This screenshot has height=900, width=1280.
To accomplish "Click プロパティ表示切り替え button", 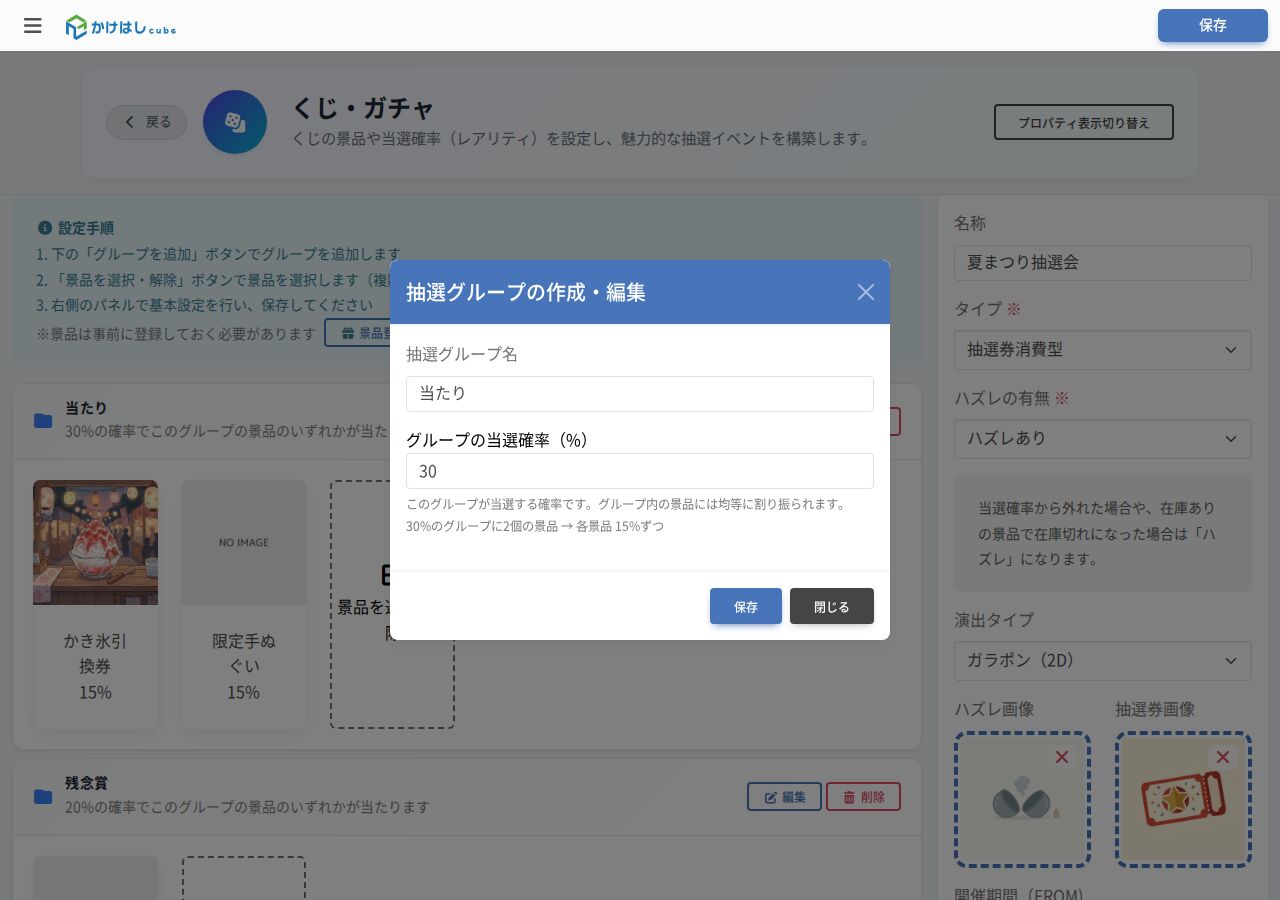I will point(1084,122).
